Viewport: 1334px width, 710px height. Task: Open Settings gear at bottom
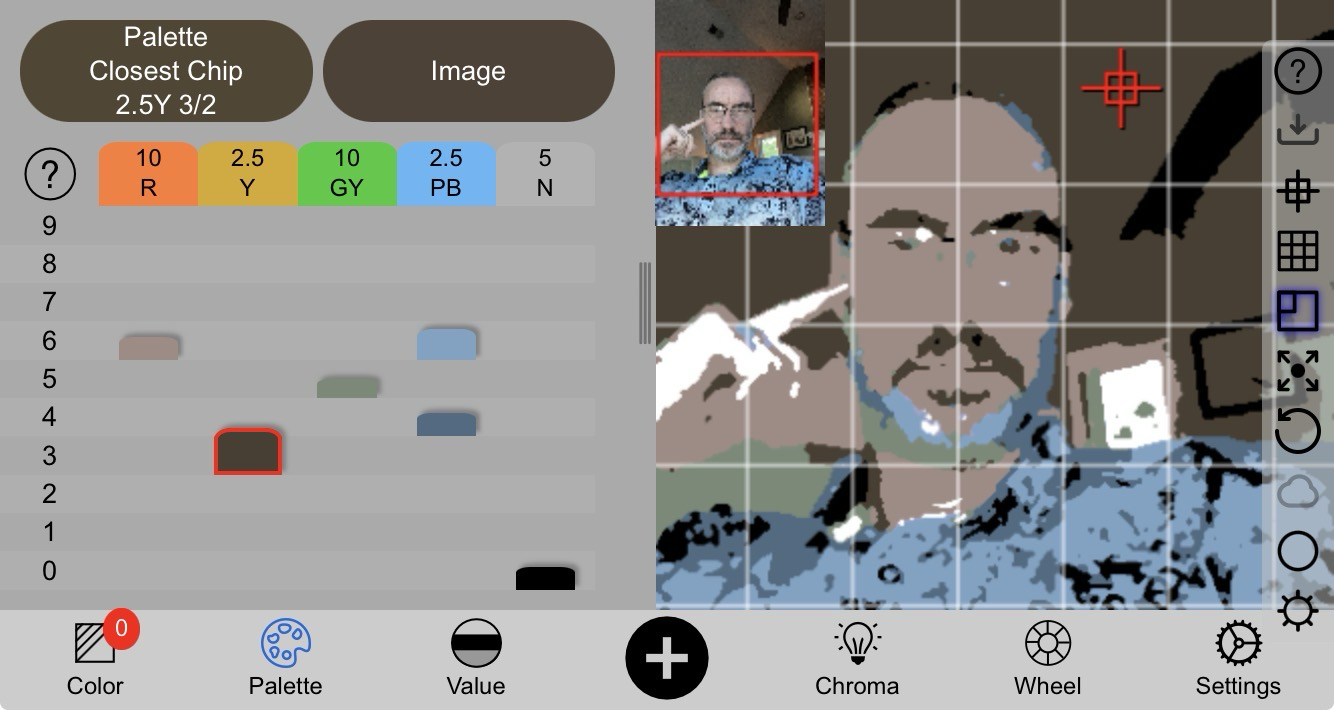(x=1238, y=658)
